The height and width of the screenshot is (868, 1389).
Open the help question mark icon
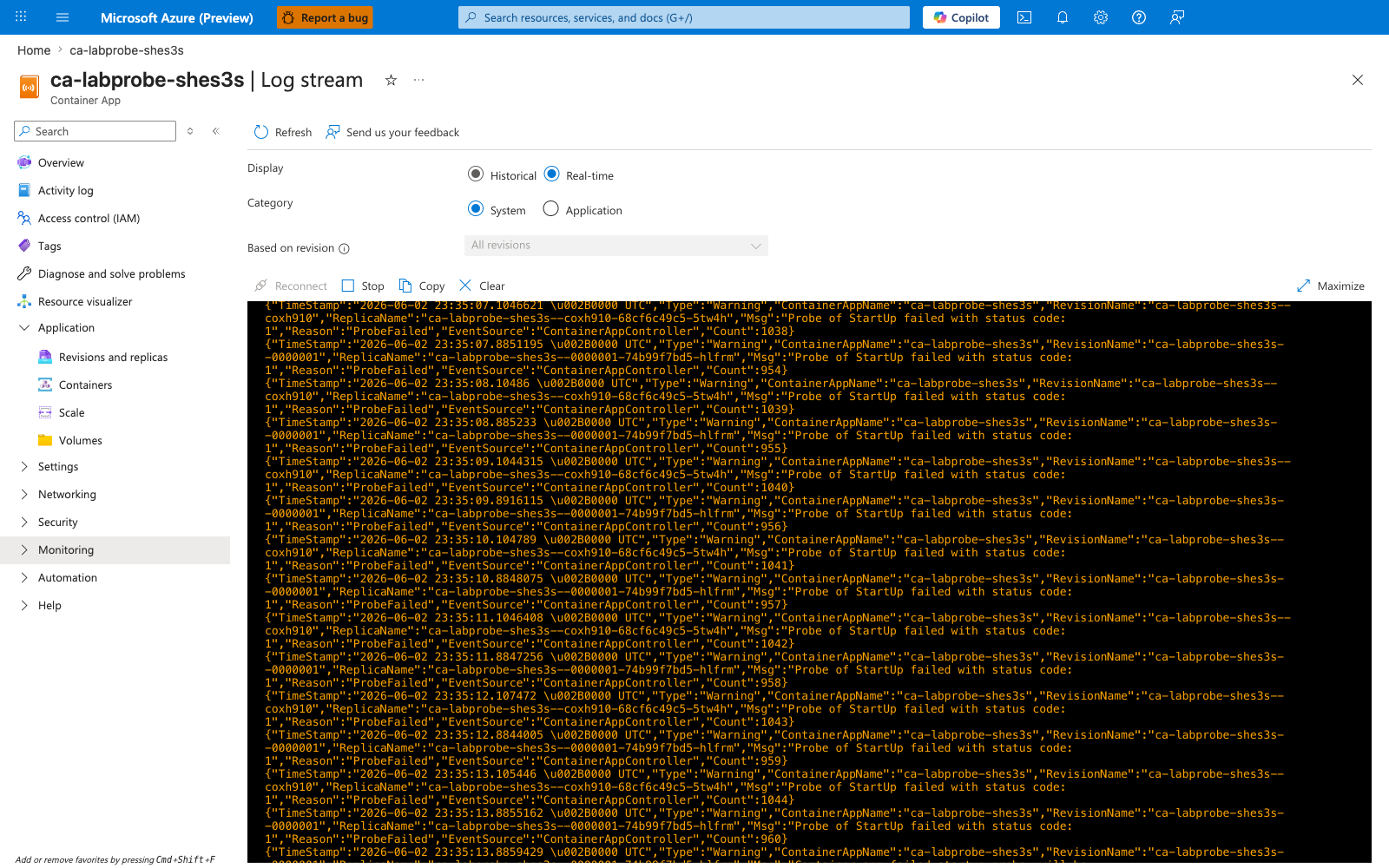[1139, 17]
